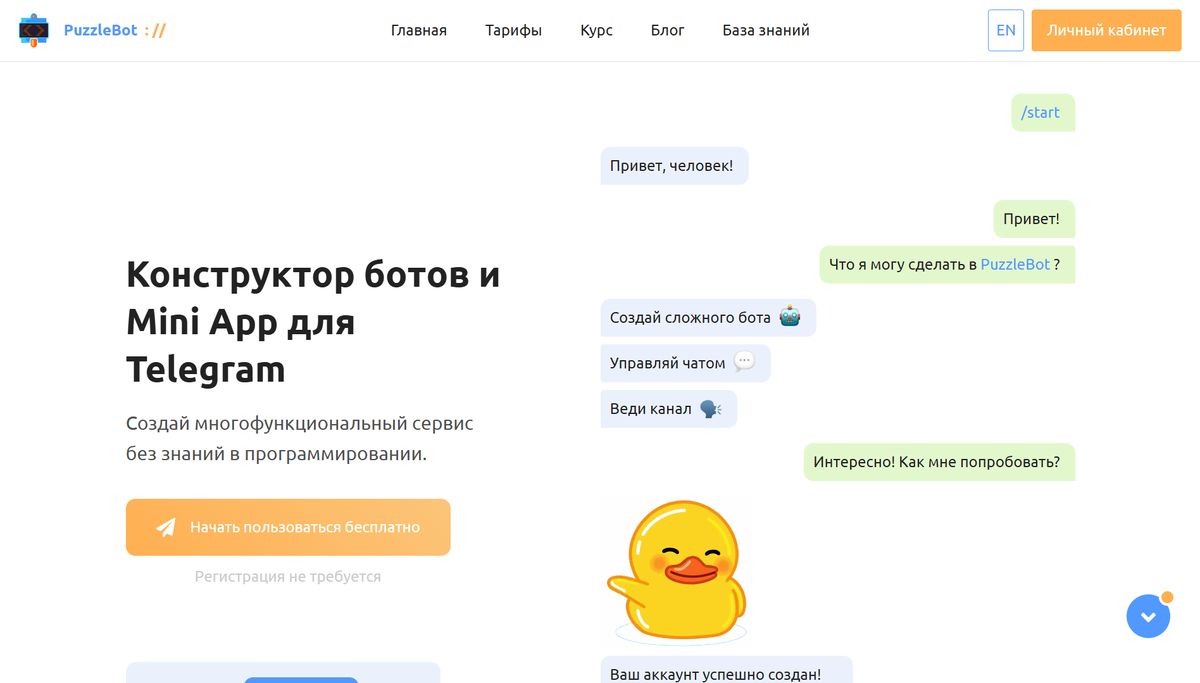Image resolution: width=1200 pixels, height=683 pixels.
Task: Click the PuzzleBot brand name text
Action: [100, 30]
